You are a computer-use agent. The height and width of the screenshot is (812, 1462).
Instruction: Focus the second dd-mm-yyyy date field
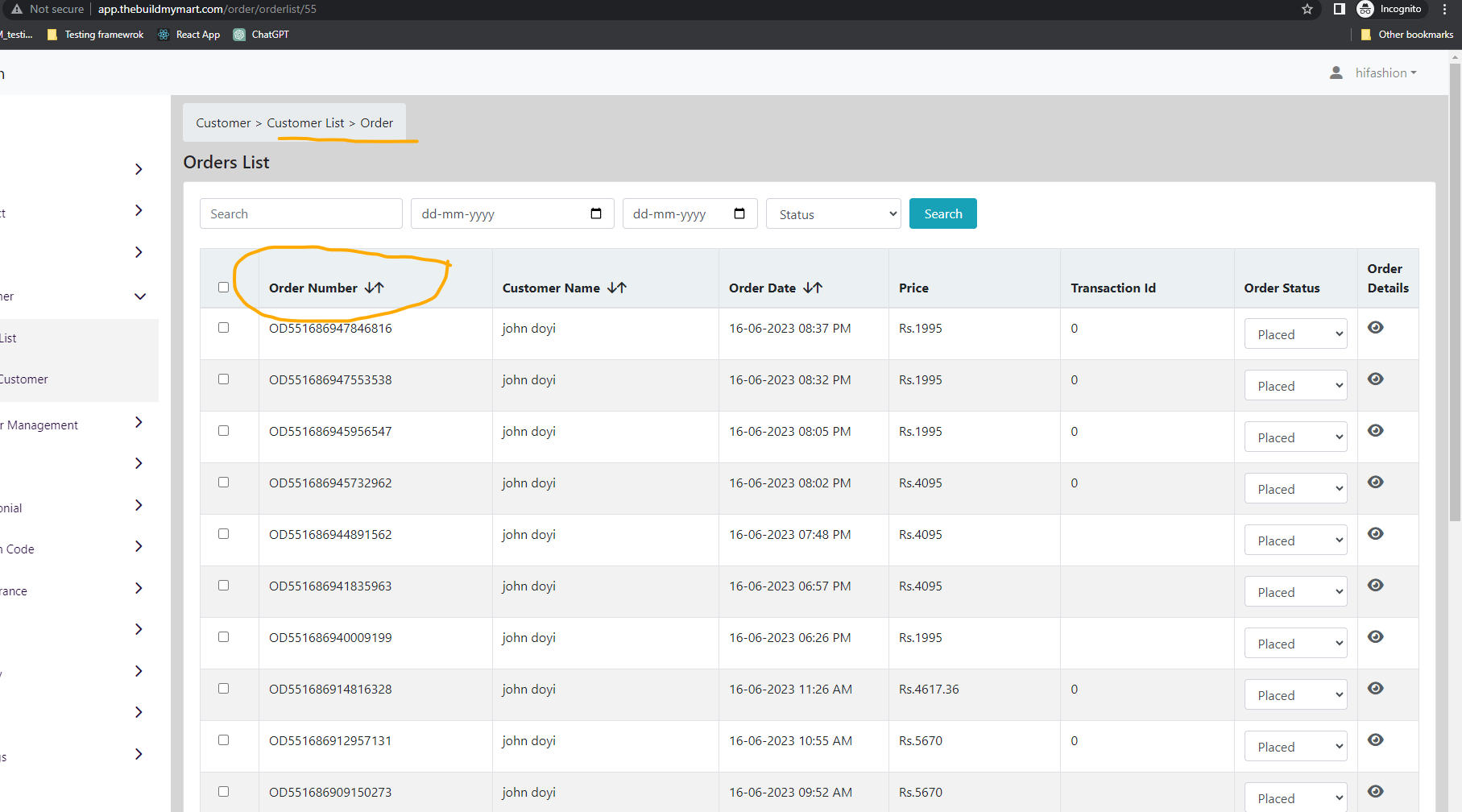pyautogui.click(x=690, y=213)
